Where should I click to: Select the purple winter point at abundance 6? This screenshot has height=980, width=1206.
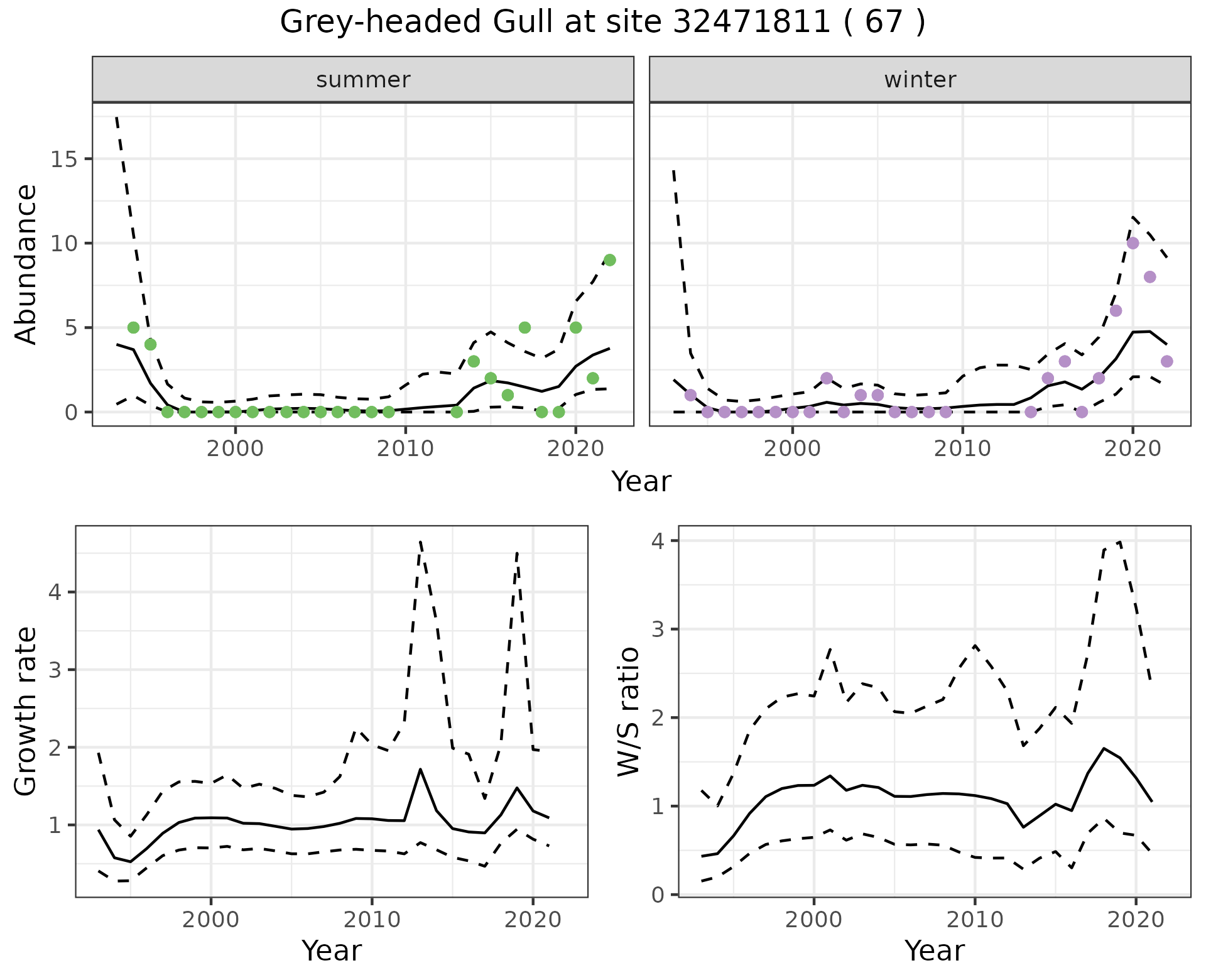coord(1116,310)
